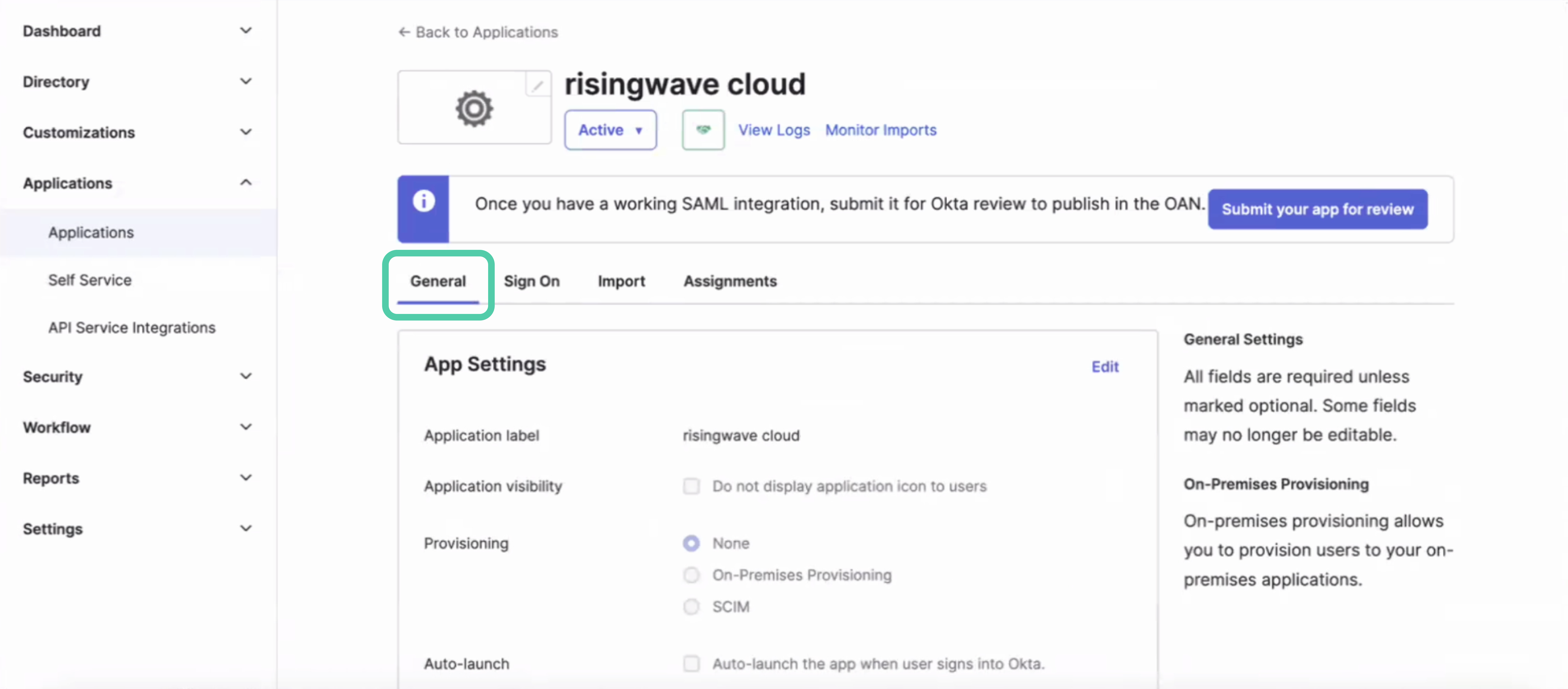Click the pencil edit-logo icon
The width and height of the screenshot is (1568, 689).
point(537,86)
